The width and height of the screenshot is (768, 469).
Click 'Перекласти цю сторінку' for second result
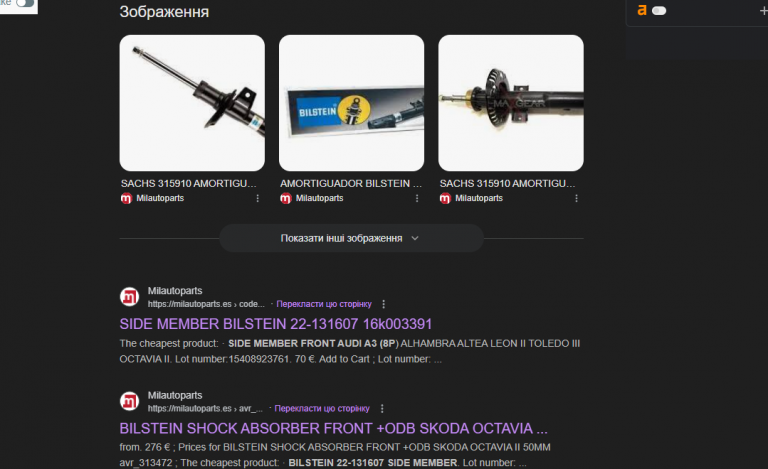click(322, 408)
